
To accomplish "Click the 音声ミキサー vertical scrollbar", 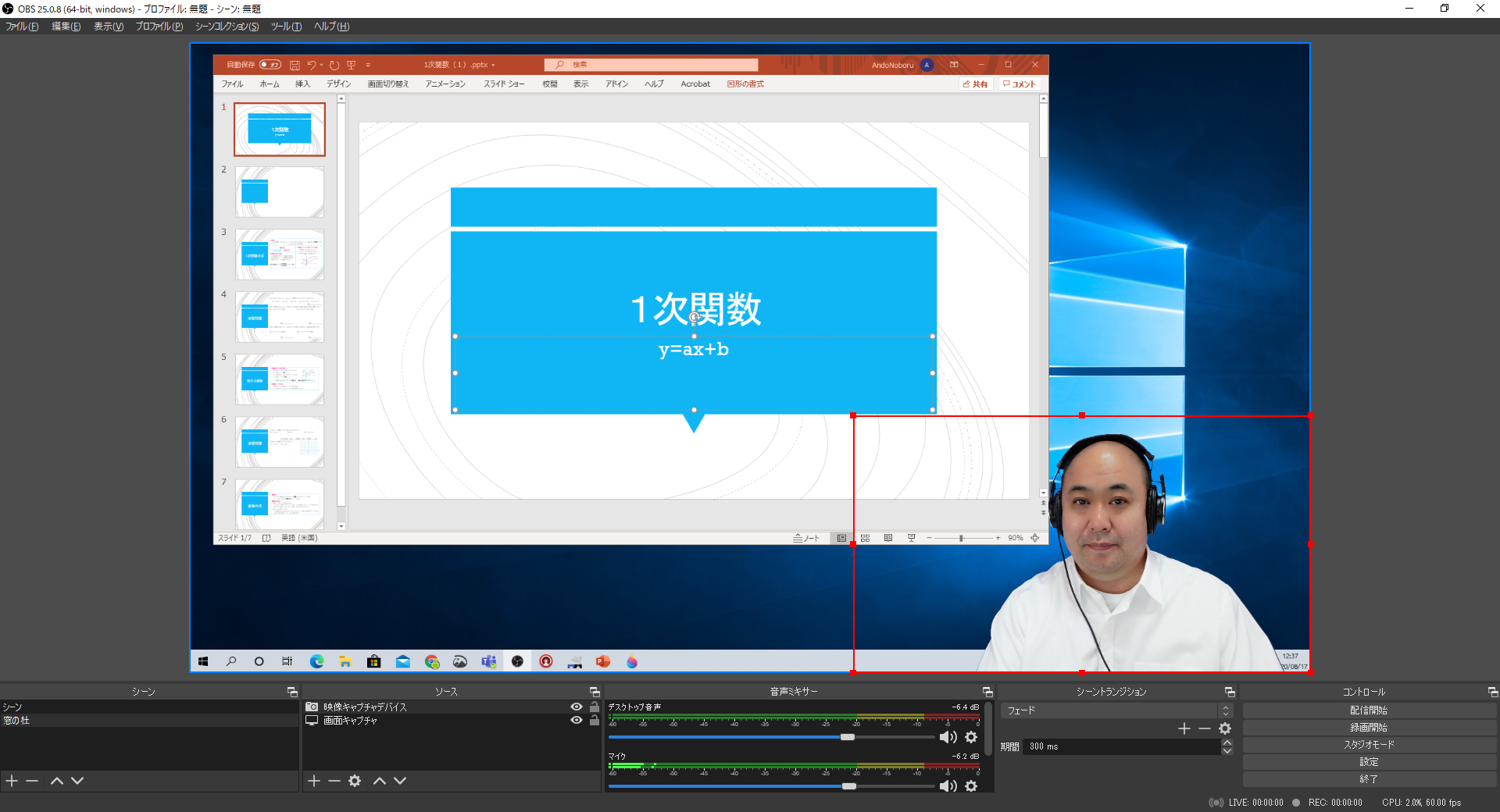I will [987, 728].
